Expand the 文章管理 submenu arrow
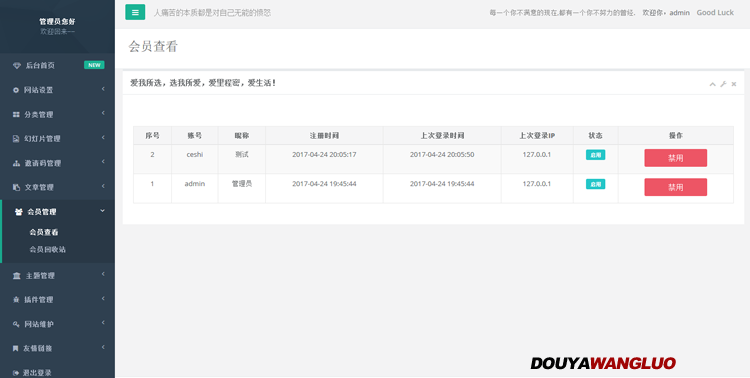 click(x=103, y=186)
